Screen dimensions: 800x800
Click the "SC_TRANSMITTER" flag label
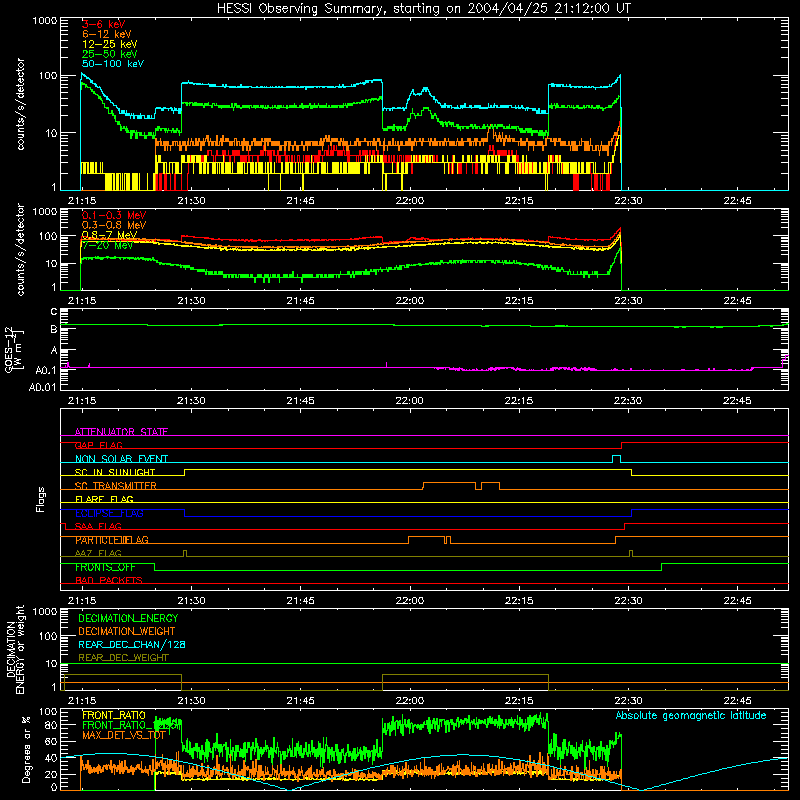pos(115,486)
